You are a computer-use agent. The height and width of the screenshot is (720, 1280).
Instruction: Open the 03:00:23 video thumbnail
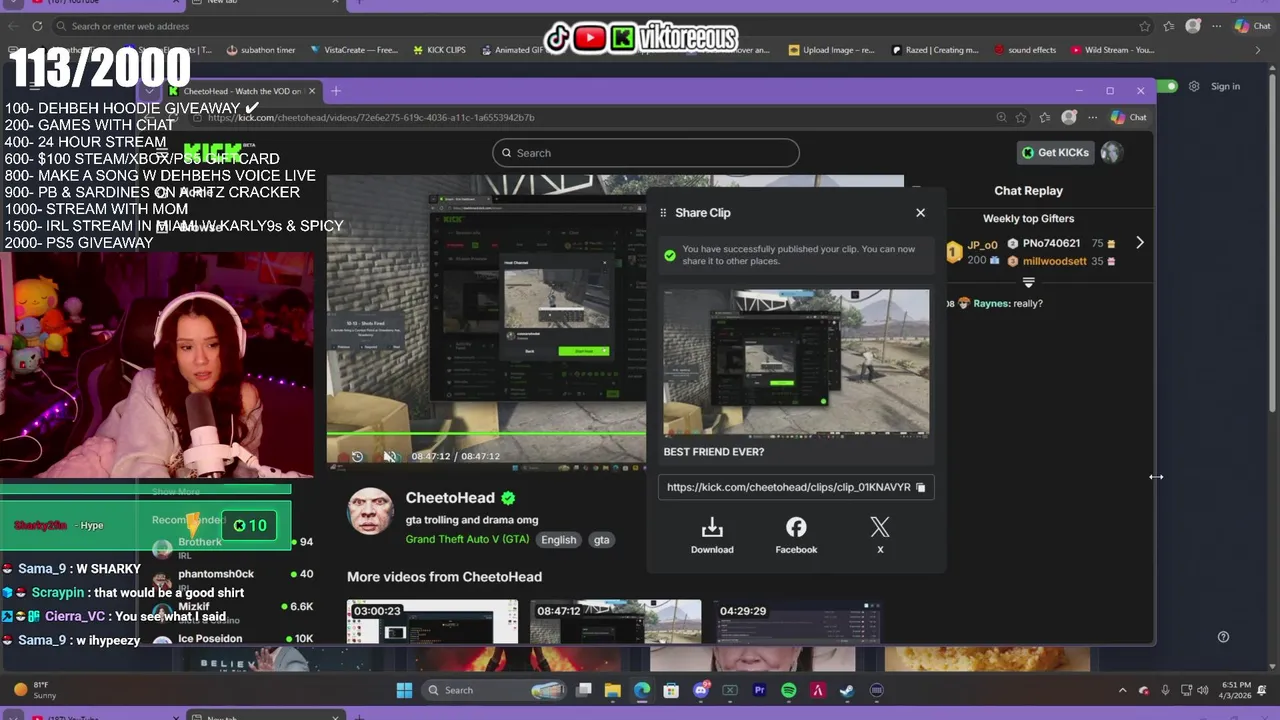pyautogui.click(x=432, y=621)
